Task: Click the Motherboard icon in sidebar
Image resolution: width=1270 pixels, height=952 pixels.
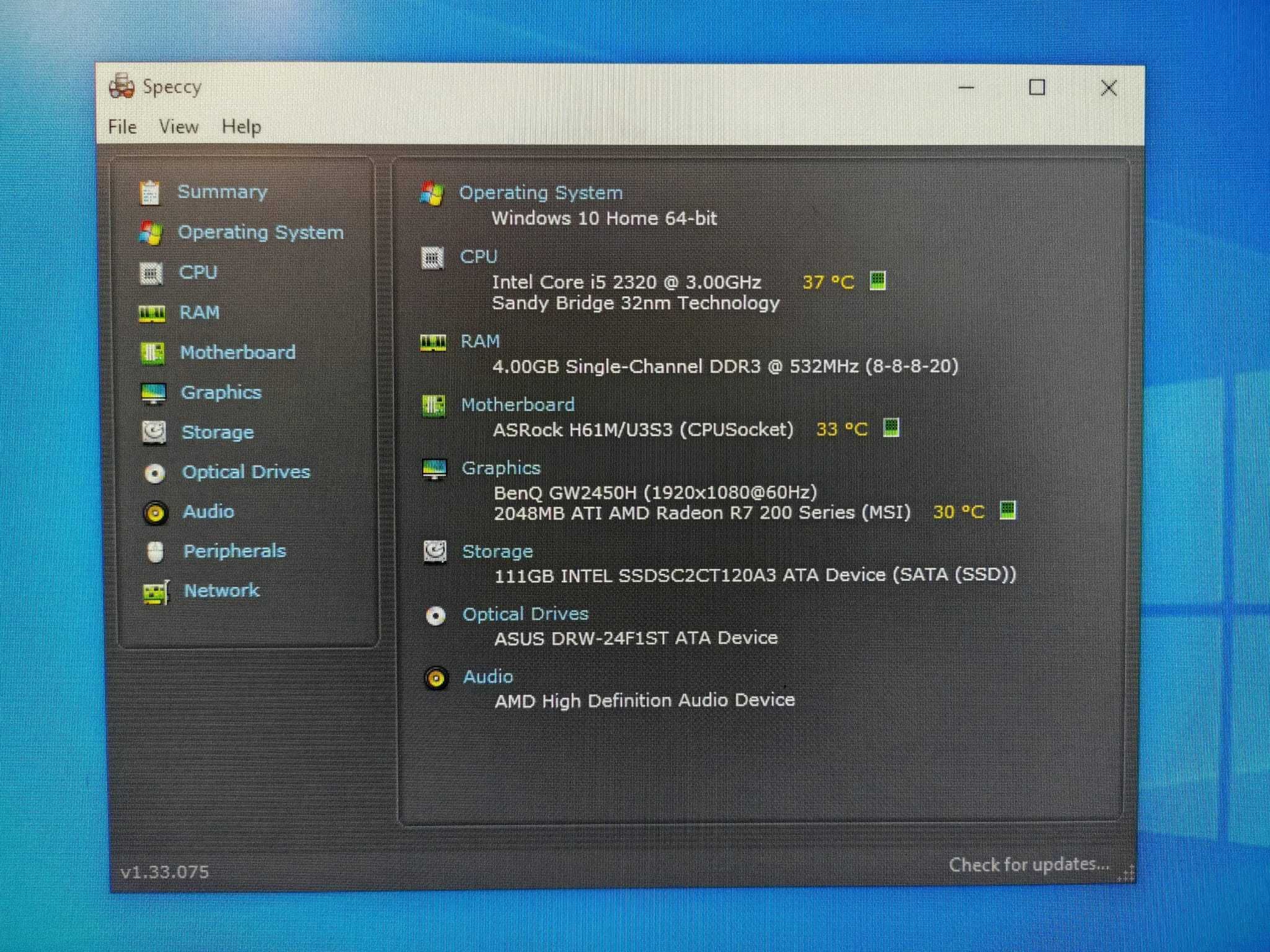Action: coord(153,353)
